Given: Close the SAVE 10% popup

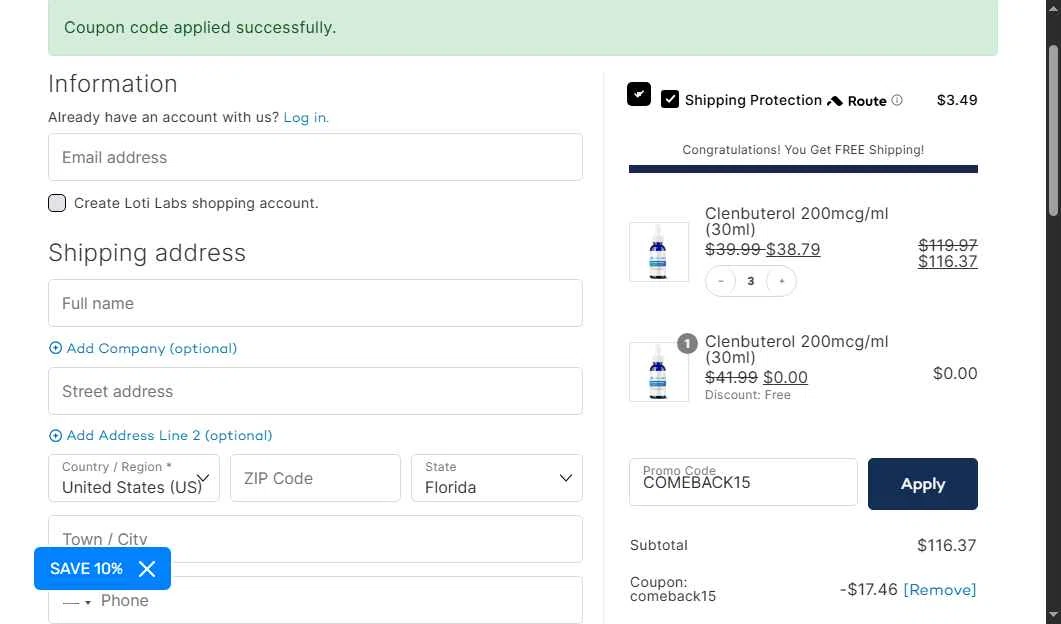Looking at the screenshot, I should 147,569.
